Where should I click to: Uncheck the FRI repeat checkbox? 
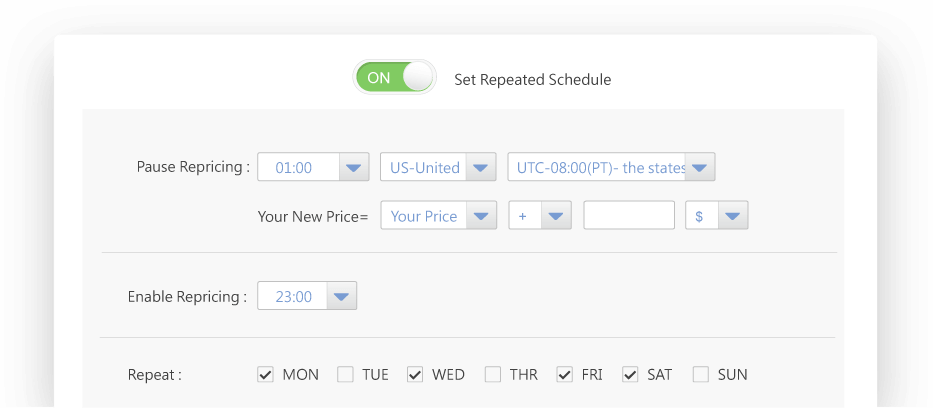565,375
